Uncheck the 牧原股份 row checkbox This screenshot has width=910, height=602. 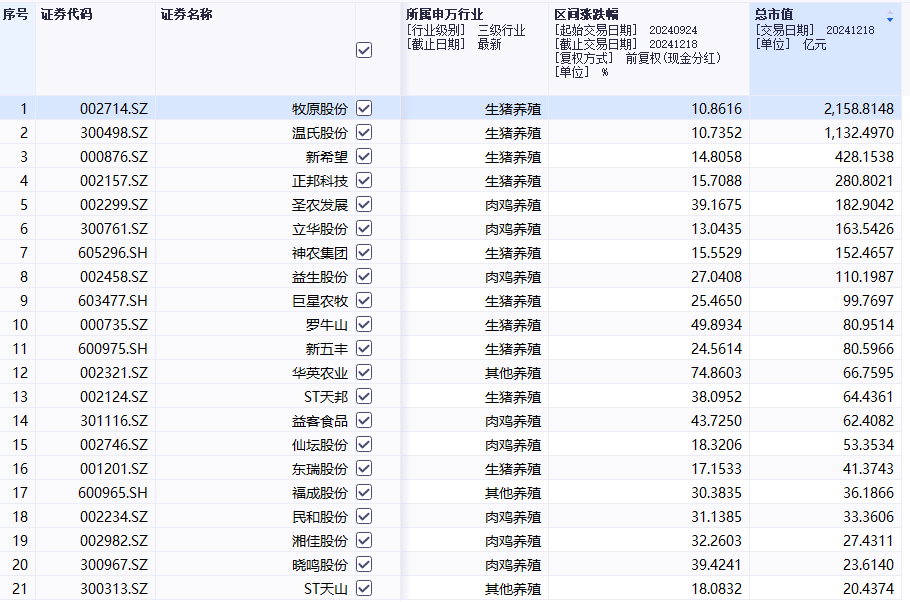pyautogui.click(x=364, y=108)
